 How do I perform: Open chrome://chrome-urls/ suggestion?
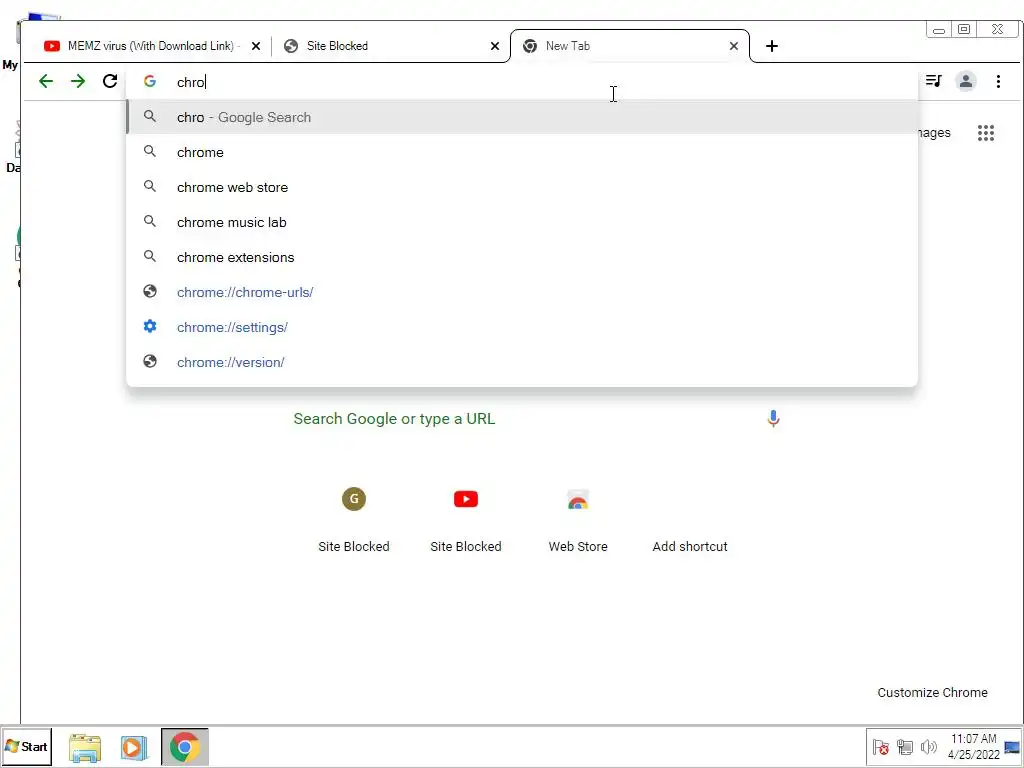click(522, 292)
